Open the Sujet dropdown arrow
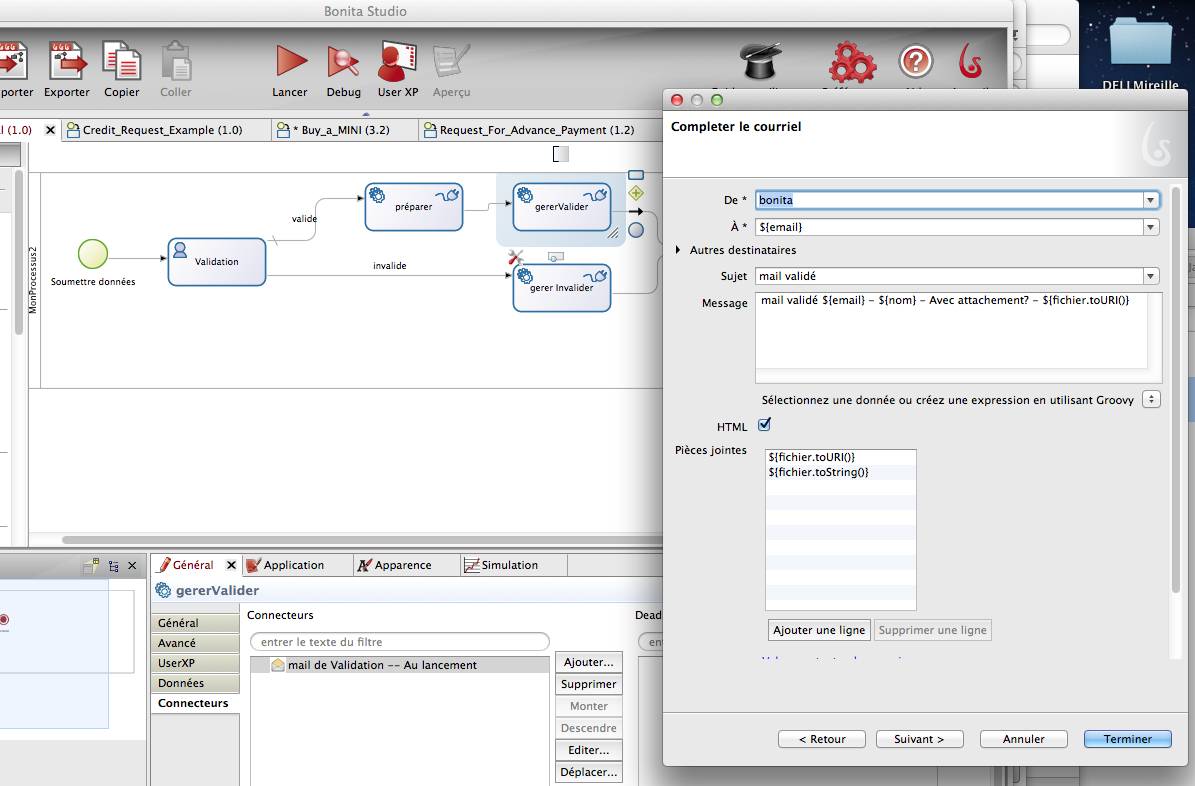This screenshot has height=786, width=1195. [x=1150, y=276]
